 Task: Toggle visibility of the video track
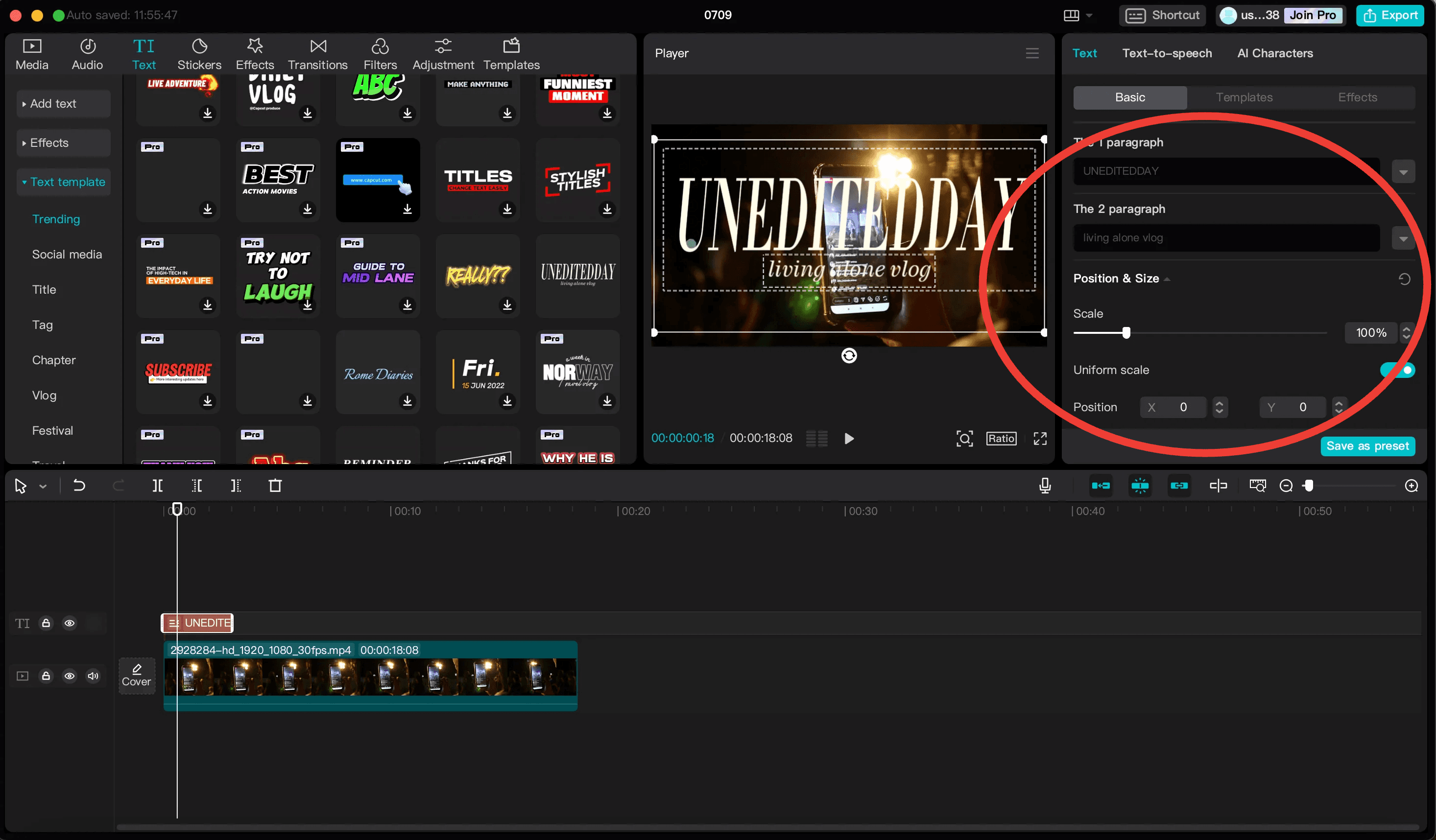pos(70,676)
